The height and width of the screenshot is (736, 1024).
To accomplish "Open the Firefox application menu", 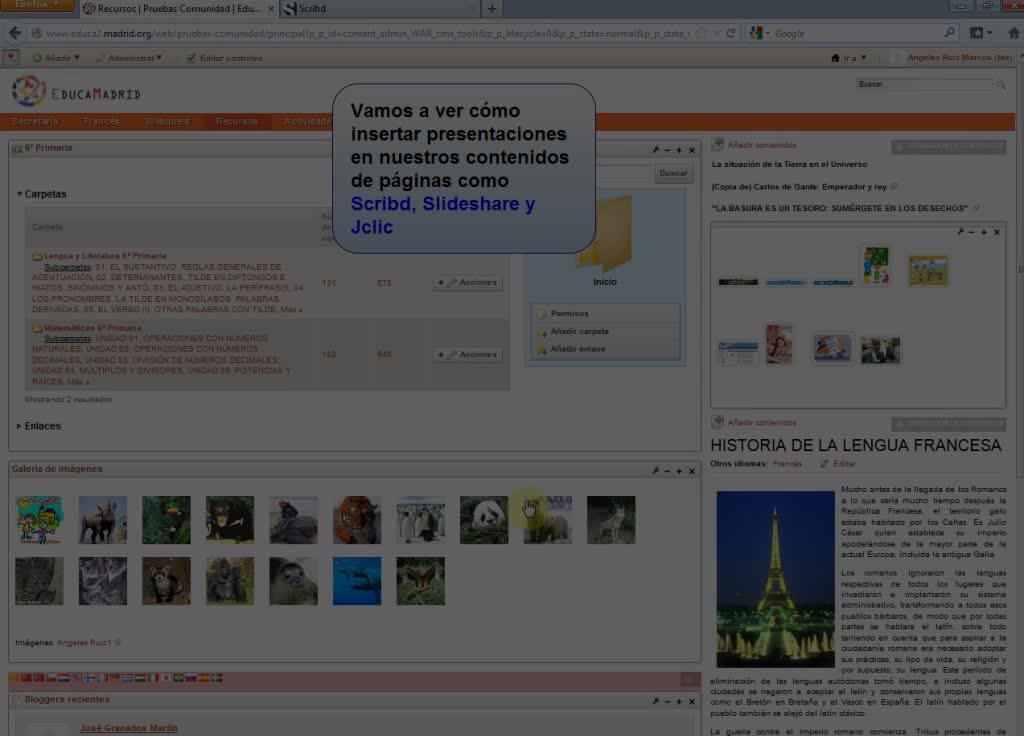I will [x=37, y=5].
